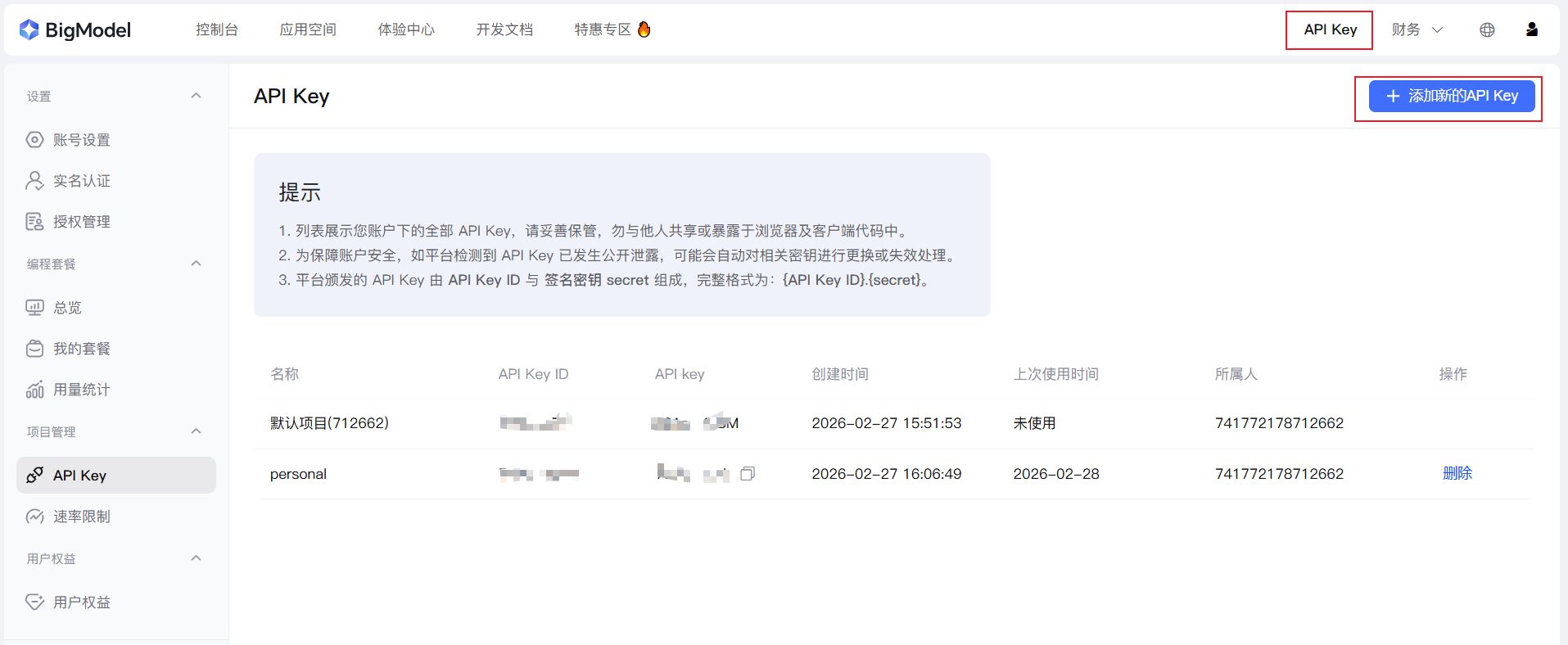The image size is (1568, 645).
Task: Click the 操作 column header
Action: click(1453, 374)
